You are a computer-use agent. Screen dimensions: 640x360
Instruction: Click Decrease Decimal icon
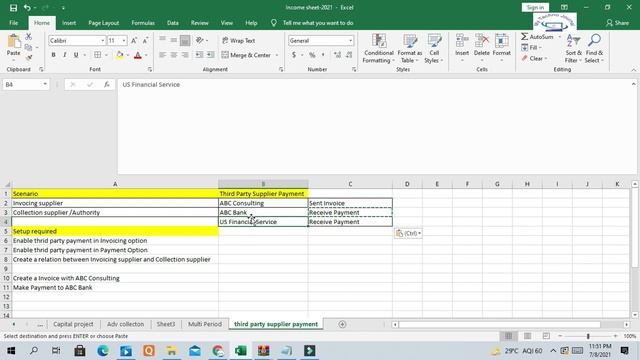click(349, 55)
